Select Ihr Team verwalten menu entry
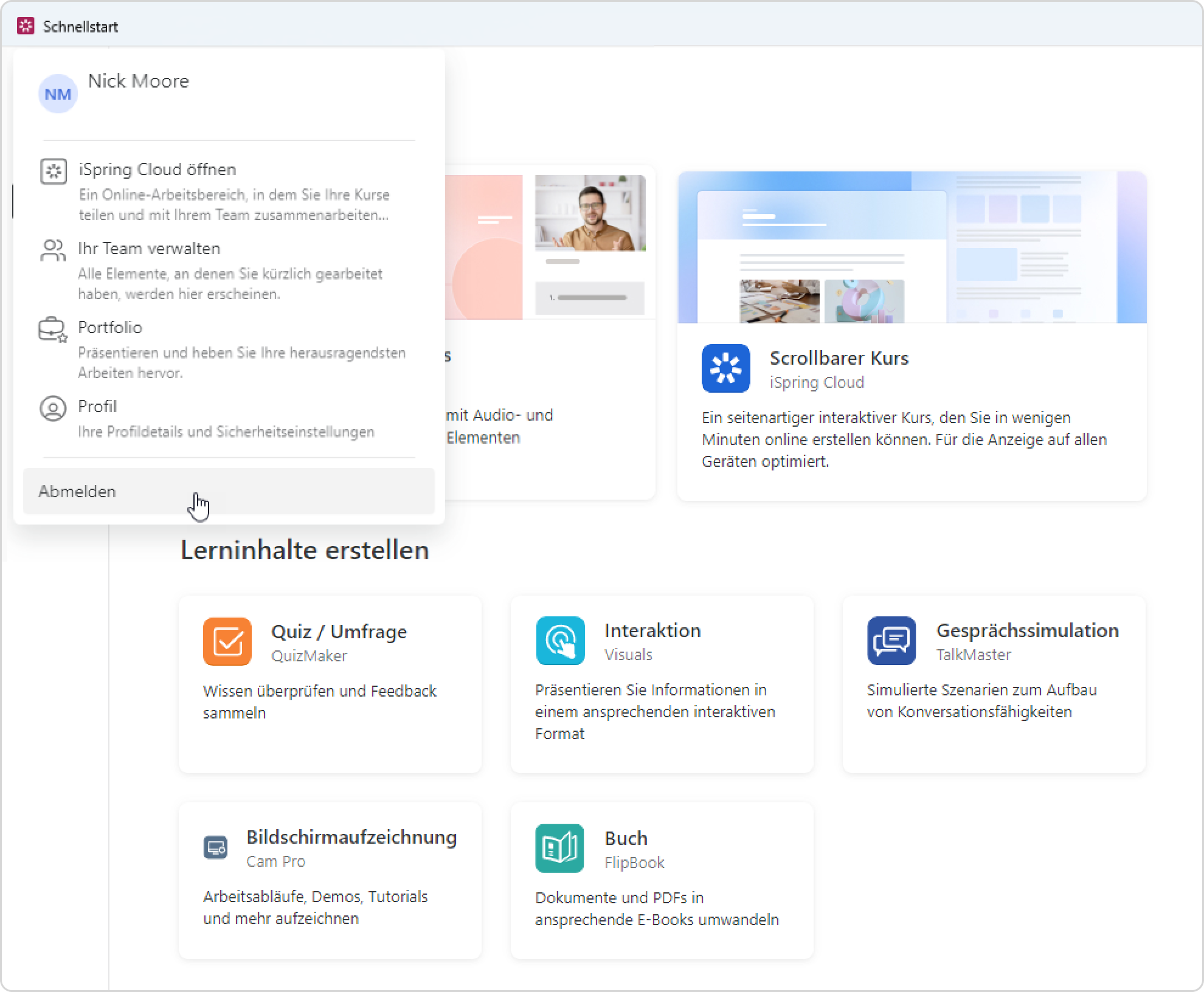Viewport: 1204px width, 992px height. coord(229,270)
